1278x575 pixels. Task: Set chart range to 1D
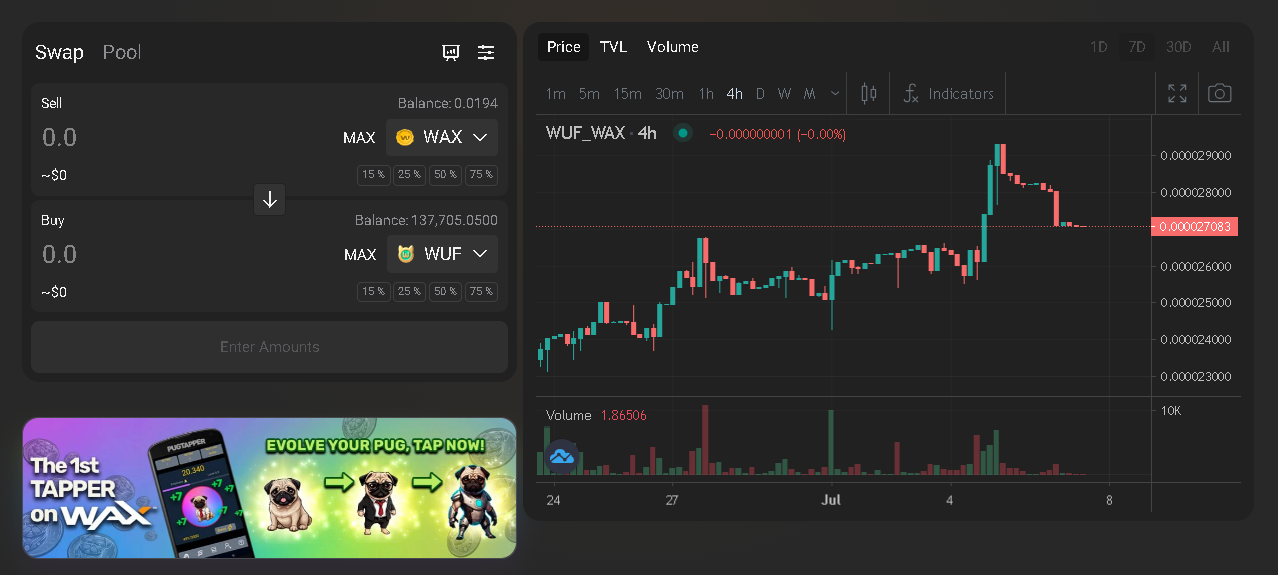pos(1098,47)
